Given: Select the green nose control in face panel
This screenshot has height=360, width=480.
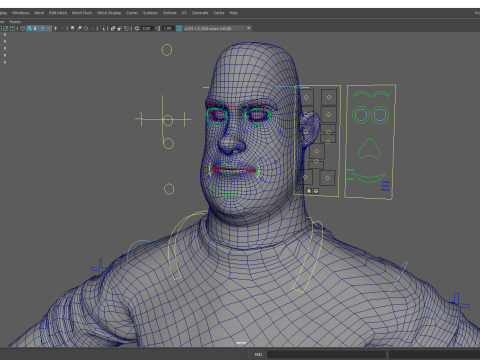Looking at the screenshot, I should (369, 149).
